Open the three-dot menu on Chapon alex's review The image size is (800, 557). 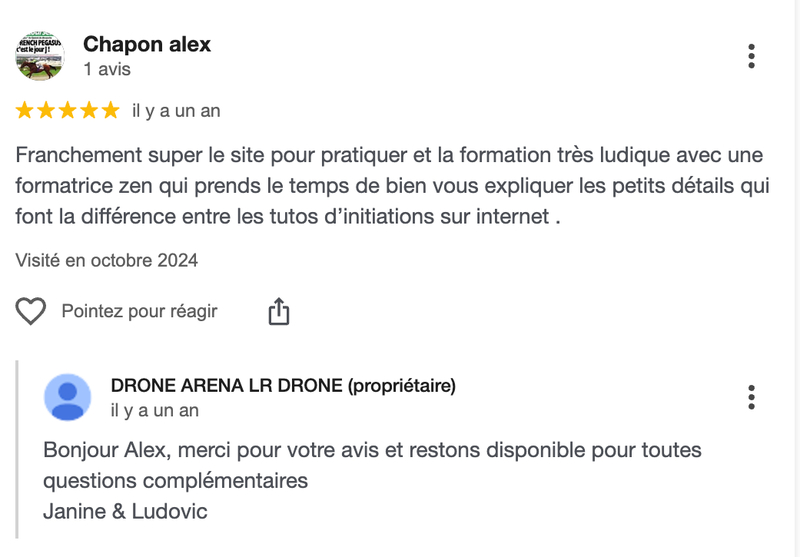(x=751, y=56)
